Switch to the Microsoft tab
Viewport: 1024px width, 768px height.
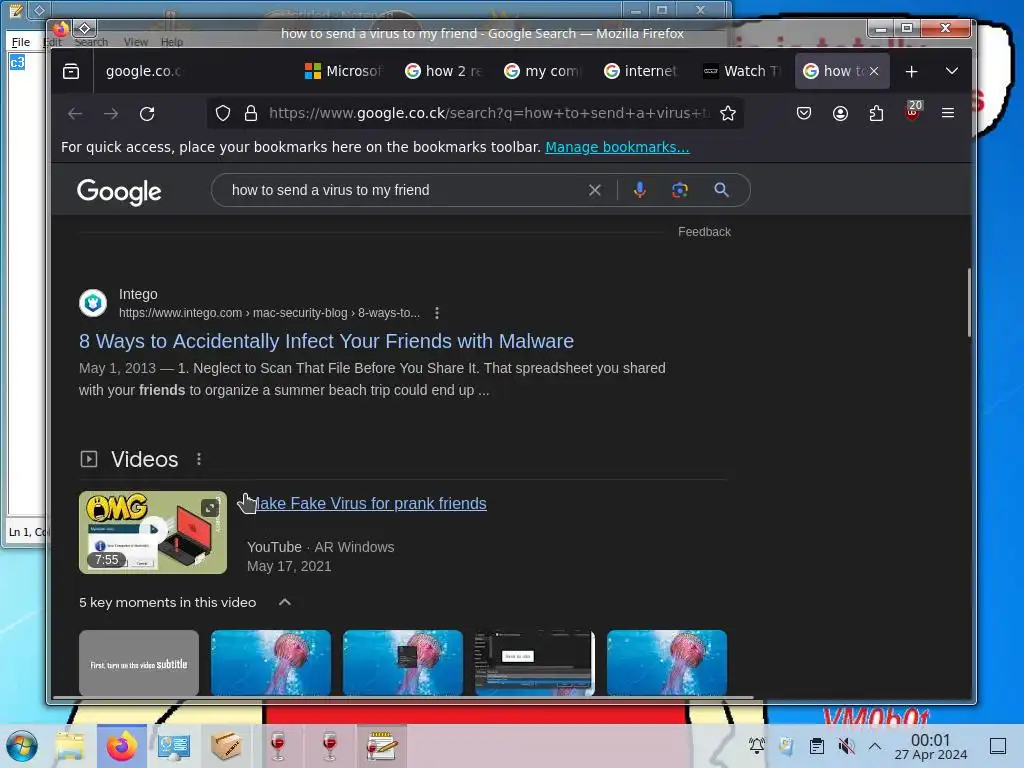[344, 71]
